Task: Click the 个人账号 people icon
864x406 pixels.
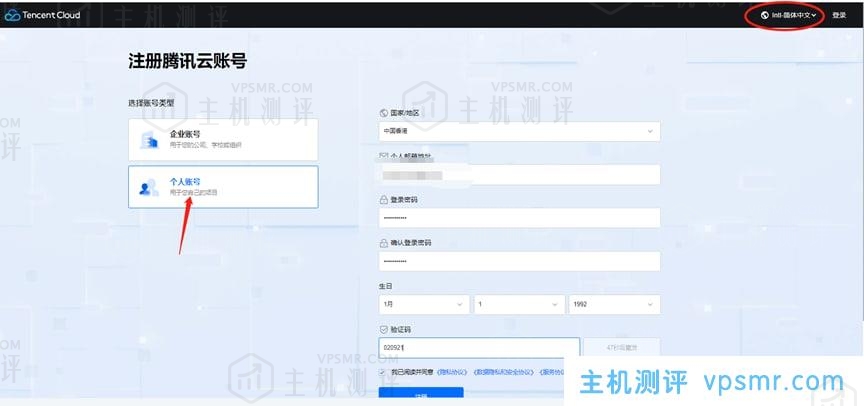Action: [149, 187]
